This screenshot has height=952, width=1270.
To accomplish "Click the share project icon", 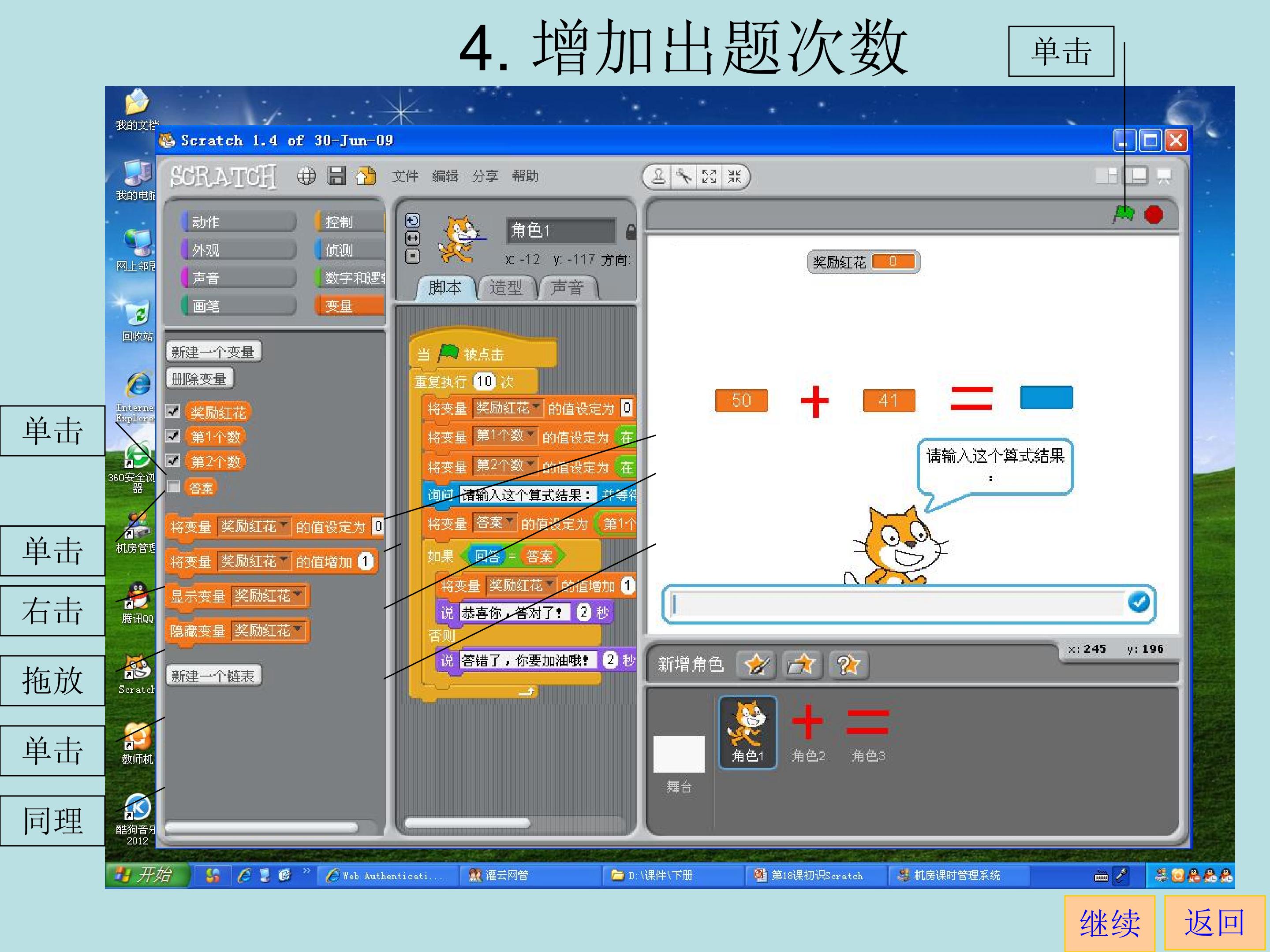I will 366,175.
